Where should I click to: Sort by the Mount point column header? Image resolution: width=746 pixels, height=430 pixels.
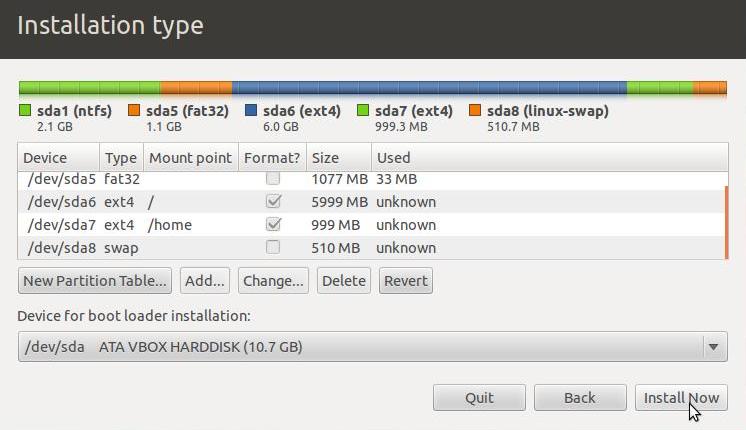(x=190, y=157)
